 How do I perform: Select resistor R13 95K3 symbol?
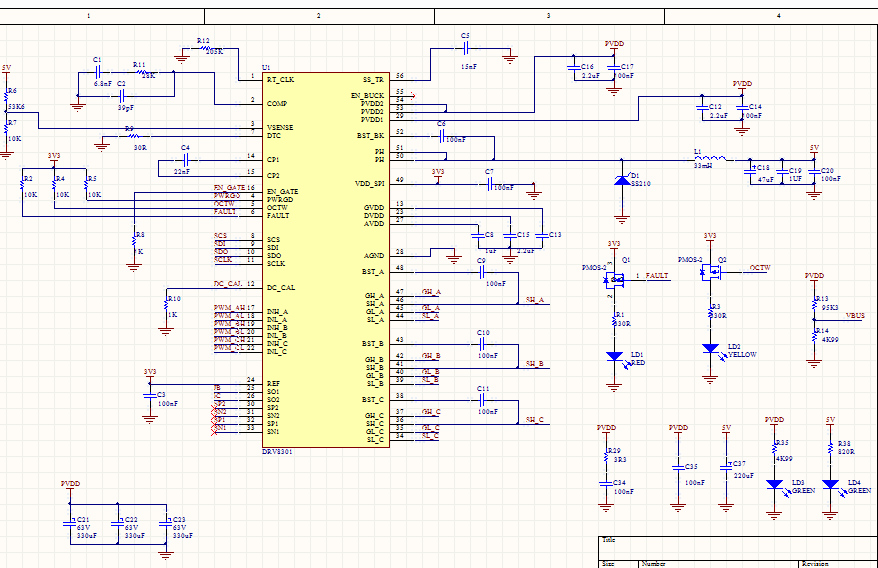click(x=815, y=304)
